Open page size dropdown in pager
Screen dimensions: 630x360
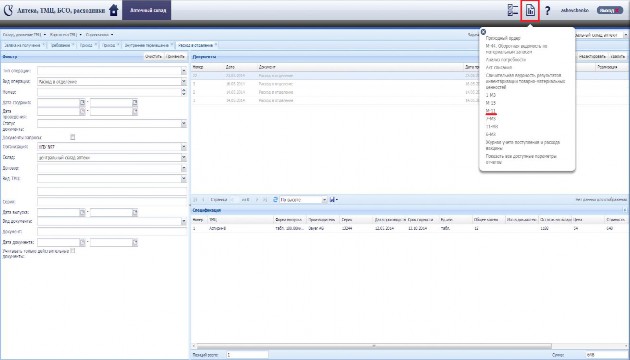click(x=324, y=199)
